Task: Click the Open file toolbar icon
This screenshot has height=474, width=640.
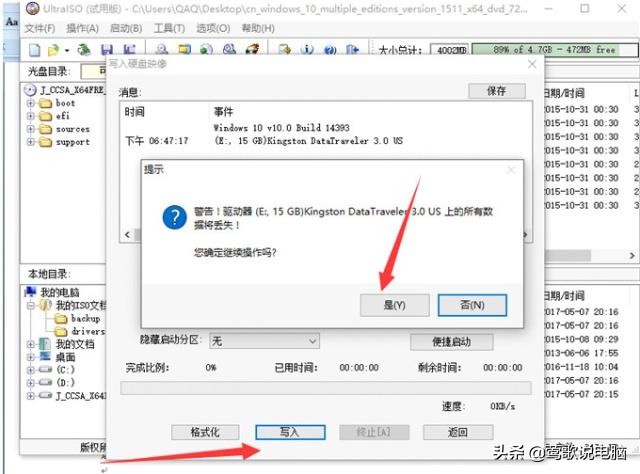Action: pyautogui.click(x=53, y=50)
